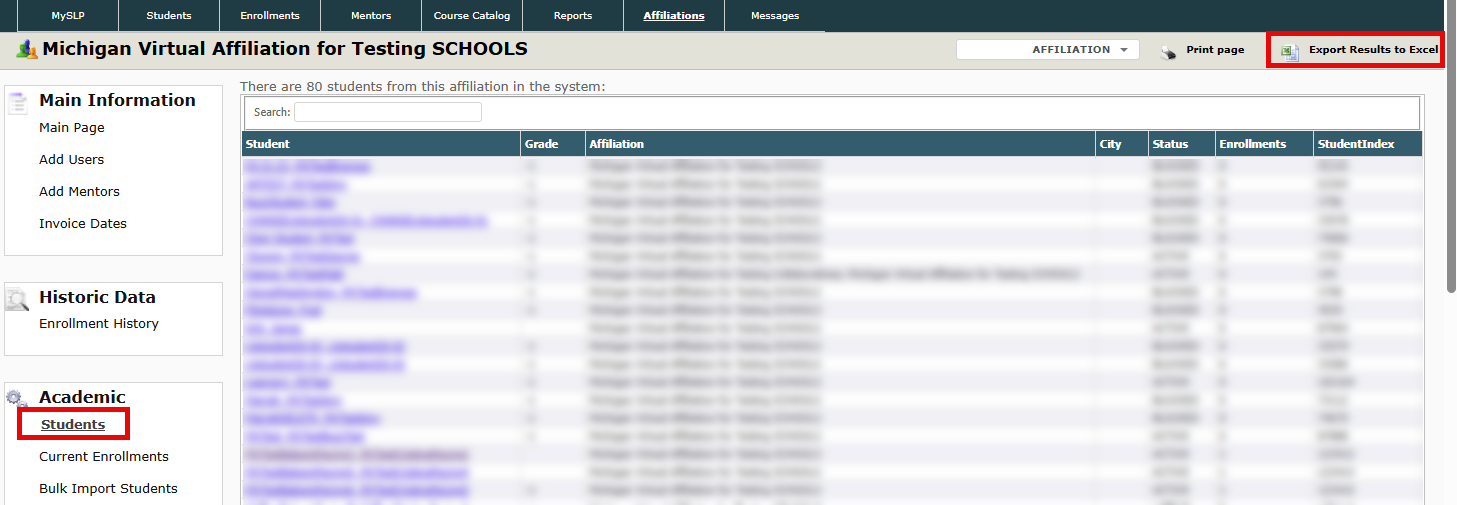Screen dimensions: 1457x505
Task: Focus the Search input field
Action: [x=388, y=112]
